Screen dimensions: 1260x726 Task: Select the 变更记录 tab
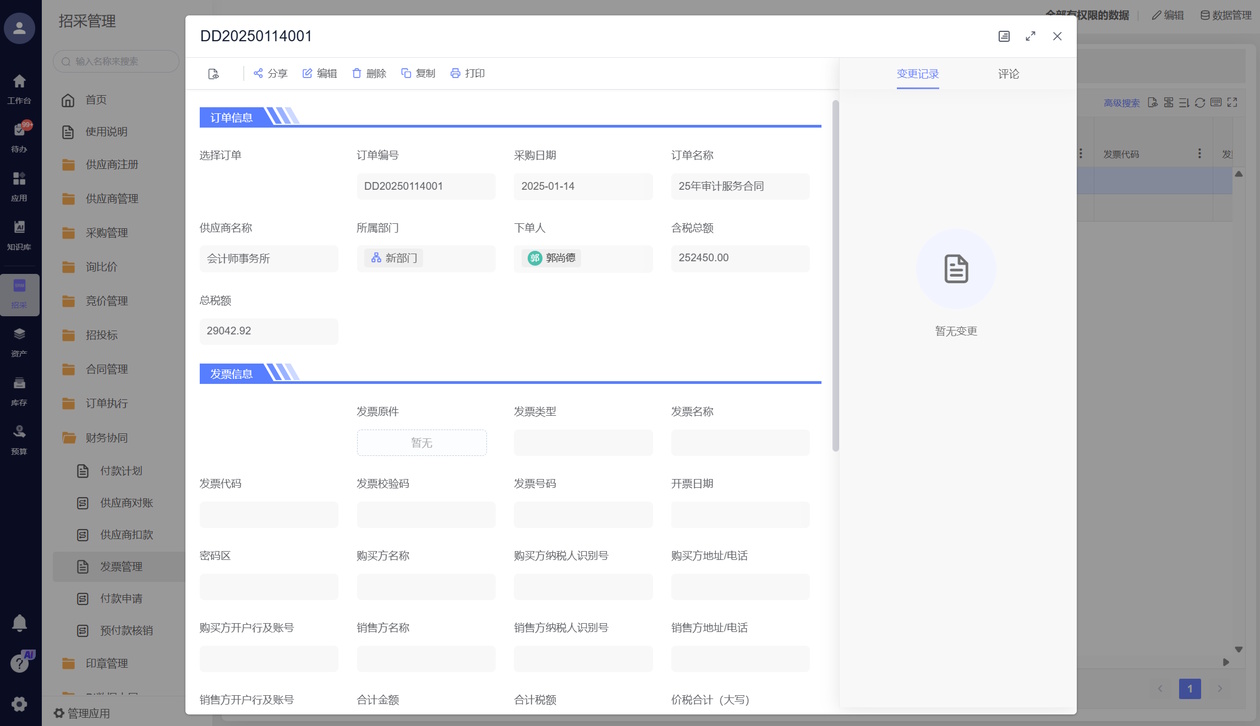click(917, 74)
